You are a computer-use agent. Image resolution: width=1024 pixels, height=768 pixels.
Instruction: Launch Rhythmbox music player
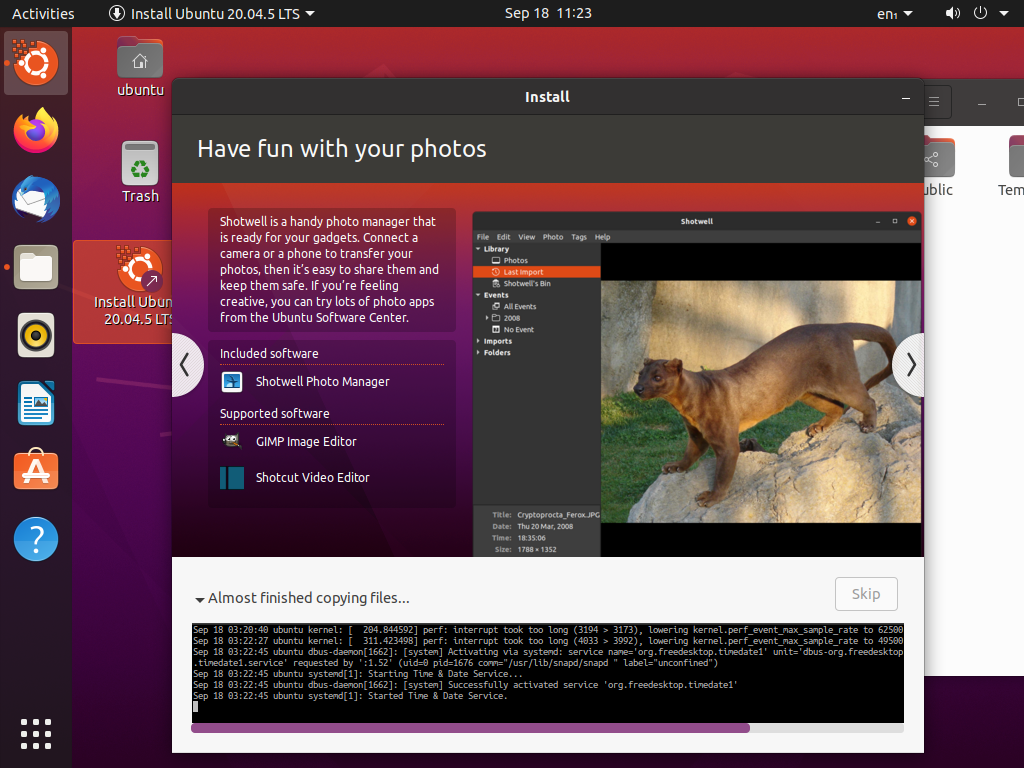click(36, 335)
